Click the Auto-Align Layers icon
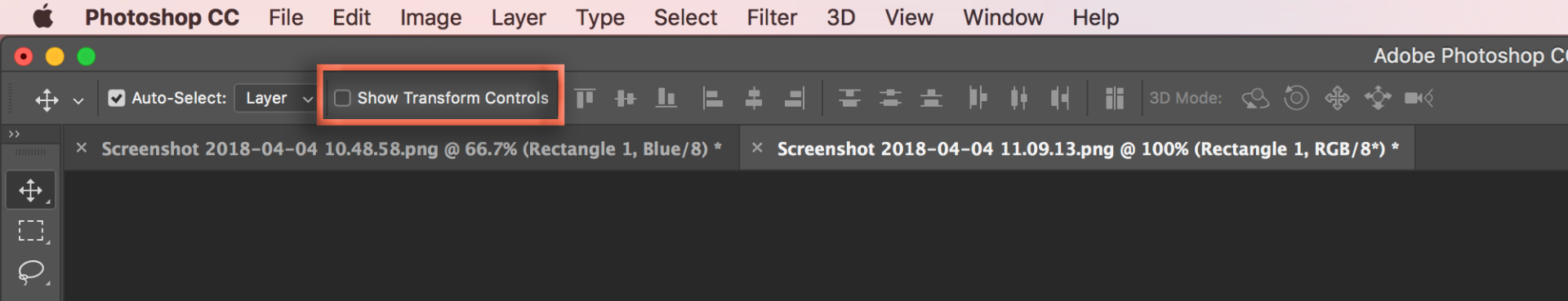Viewport: 1568px width, 301px height. click(x=1115, y=99)
